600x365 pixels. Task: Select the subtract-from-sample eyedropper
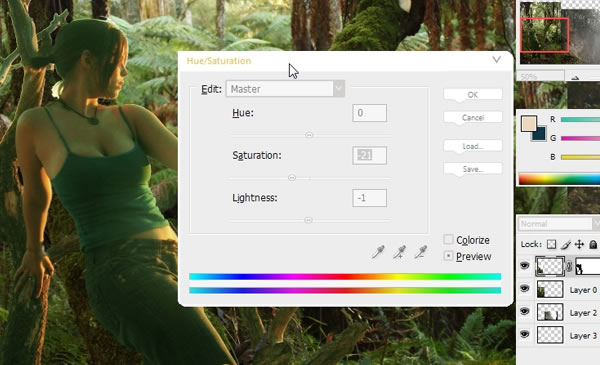421,252
